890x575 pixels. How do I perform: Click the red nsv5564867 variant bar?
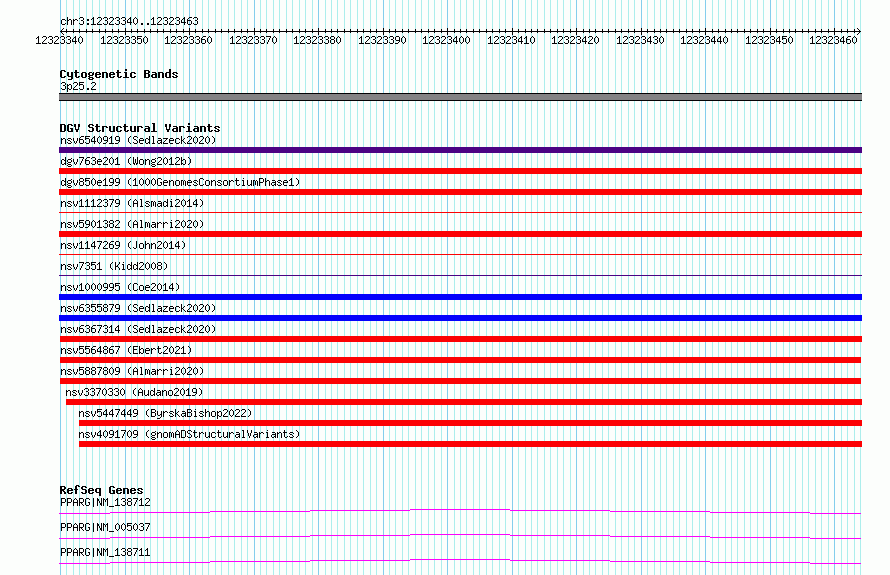click(460, 360)
